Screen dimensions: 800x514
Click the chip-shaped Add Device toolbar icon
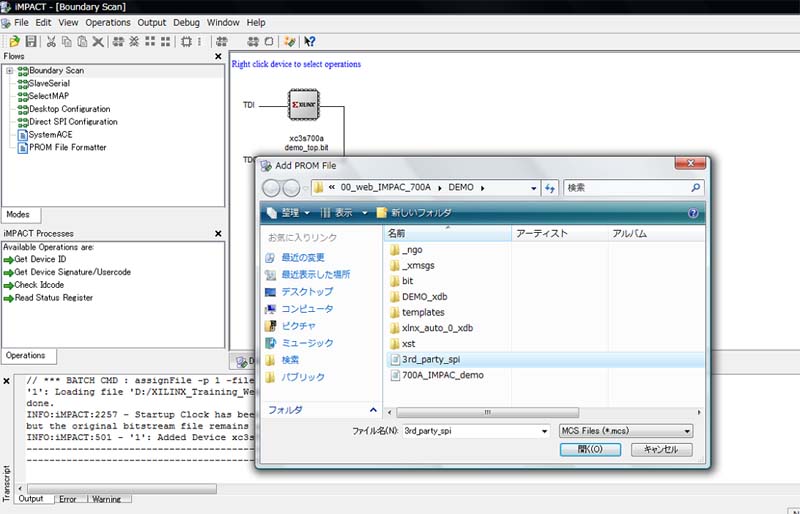pyautogui.click(x=186, y=41)
